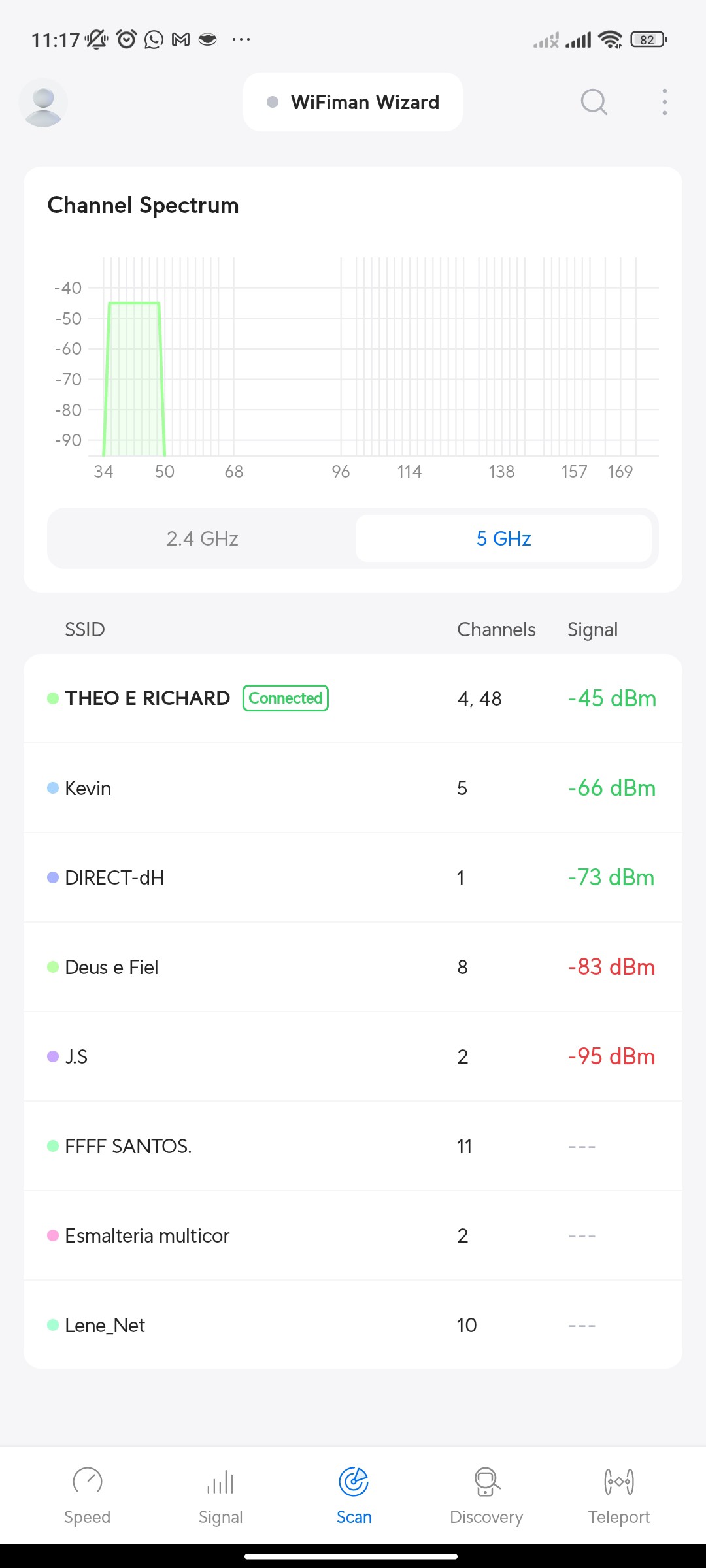Tap the DIRECT-dH network entry
This screenshot has width=706, height=1568.
[353, 877]
